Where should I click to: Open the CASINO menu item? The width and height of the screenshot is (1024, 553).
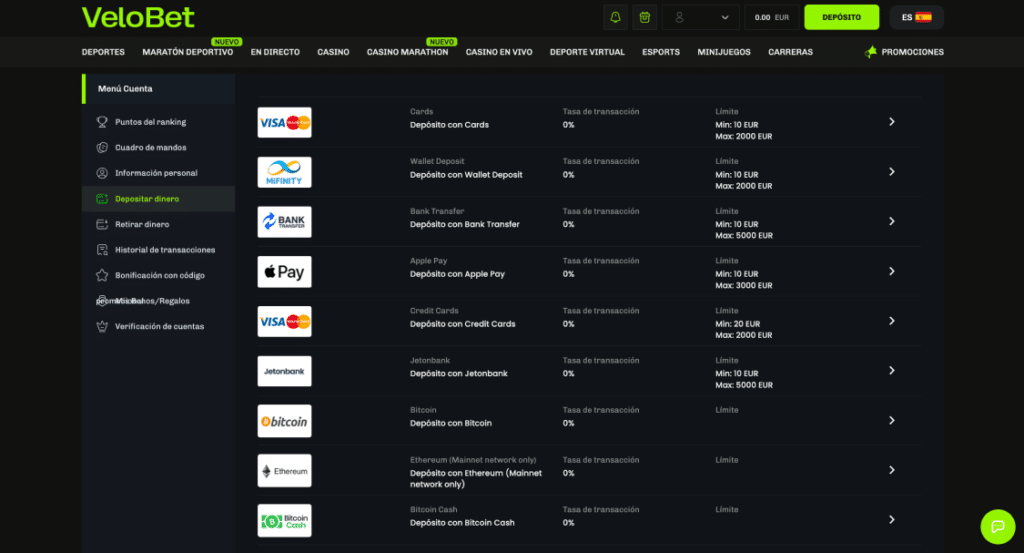point(333,52)
